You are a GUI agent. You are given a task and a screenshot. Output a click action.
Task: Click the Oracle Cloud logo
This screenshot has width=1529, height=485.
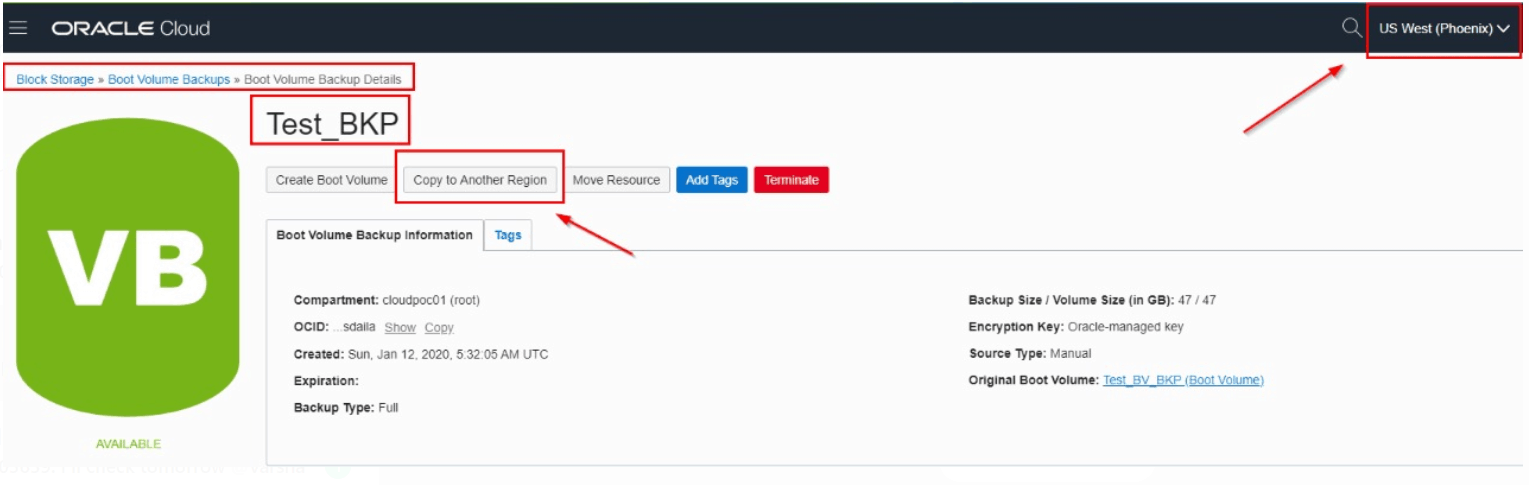(x=131, y=28)
